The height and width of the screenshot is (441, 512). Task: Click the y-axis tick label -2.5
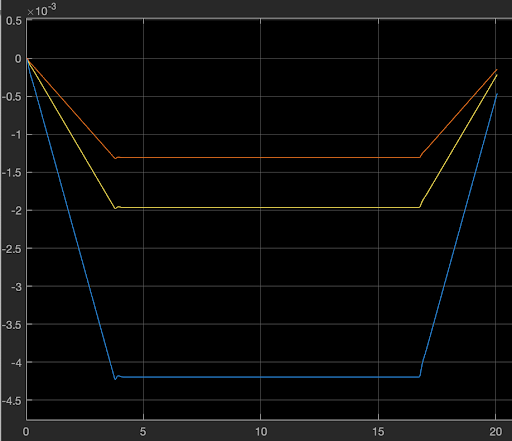coord(12,249)
